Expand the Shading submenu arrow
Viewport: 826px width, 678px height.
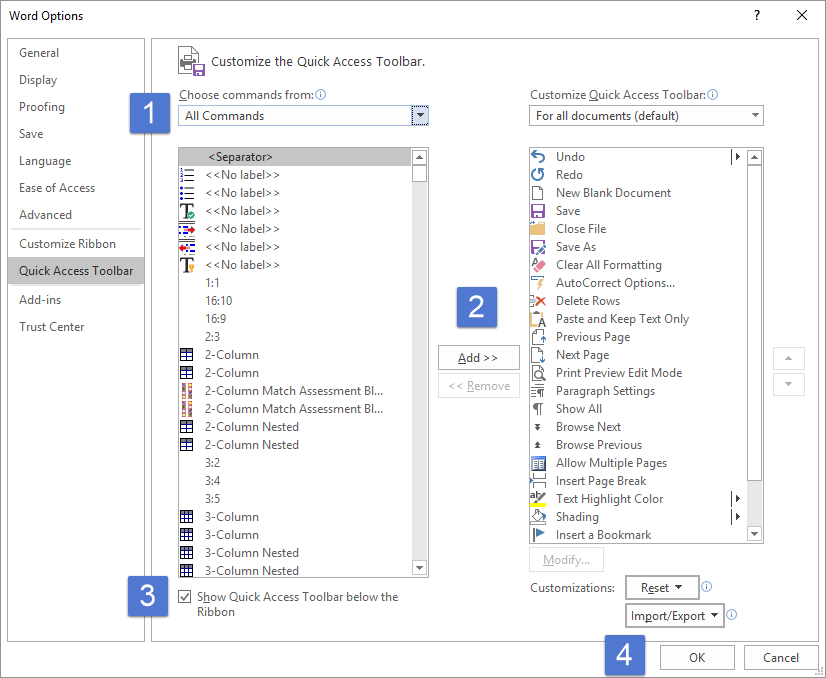(x=738, y=516)
